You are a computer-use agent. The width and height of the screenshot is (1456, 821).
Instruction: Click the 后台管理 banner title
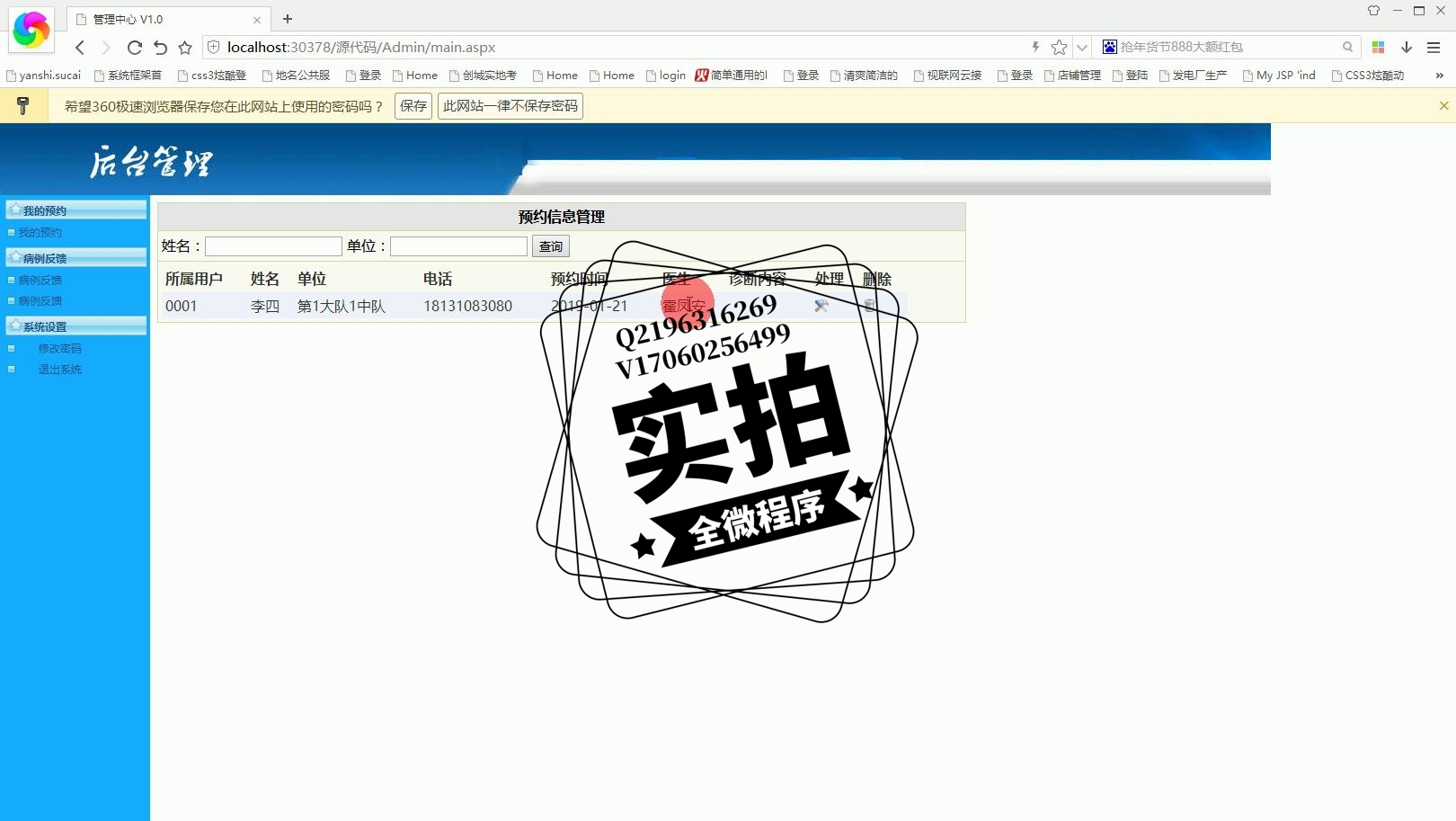pyautogui.click(x=151, y=163)
